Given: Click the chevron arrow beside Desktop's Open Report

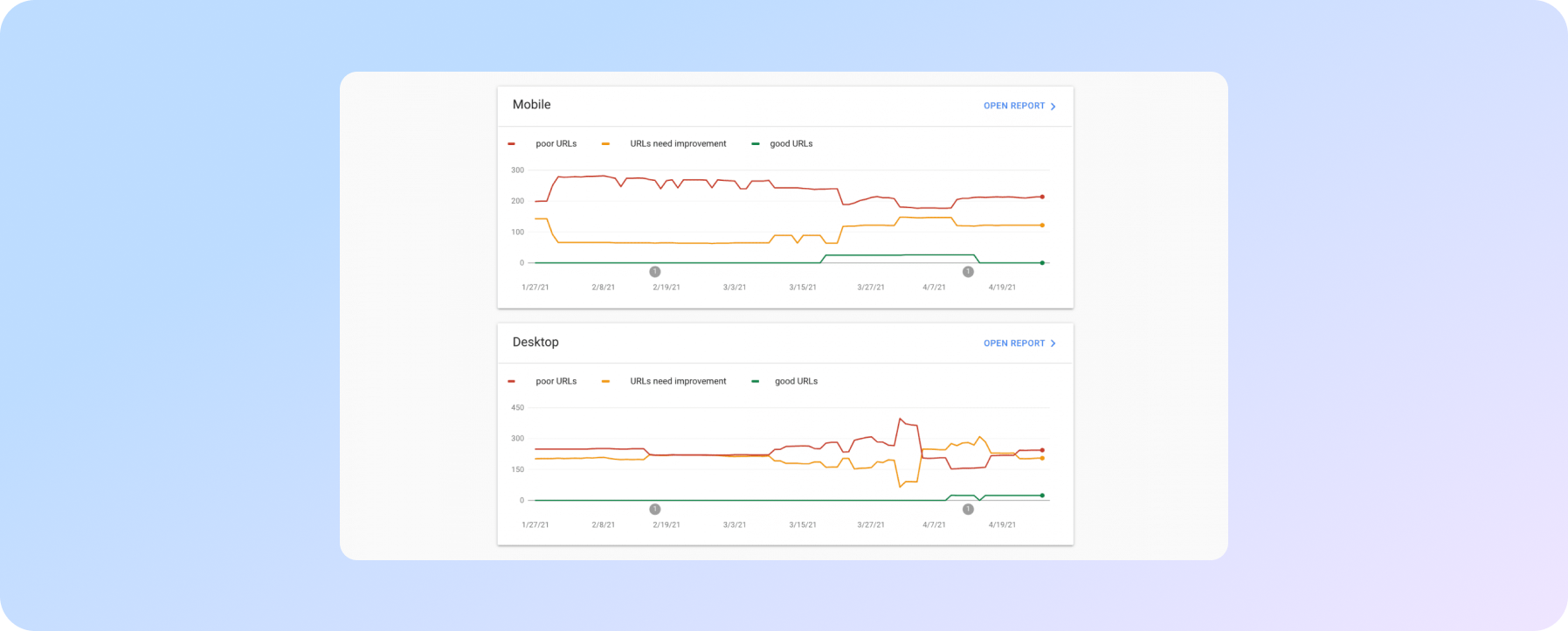Looking at the screenshot, I should [x=1053, y=343].
